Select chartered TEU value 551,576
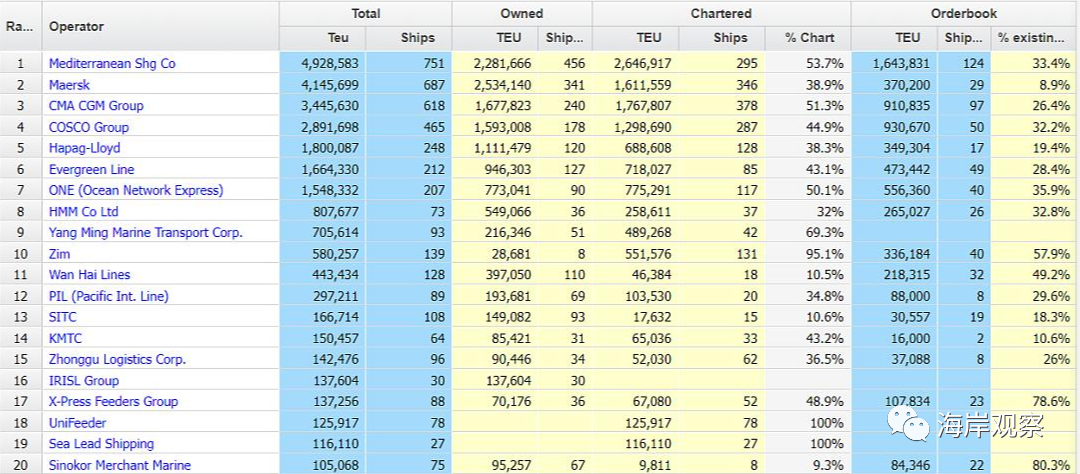Image resolution: width=1080 pixels, height=474 pixels. pos(648,254)
